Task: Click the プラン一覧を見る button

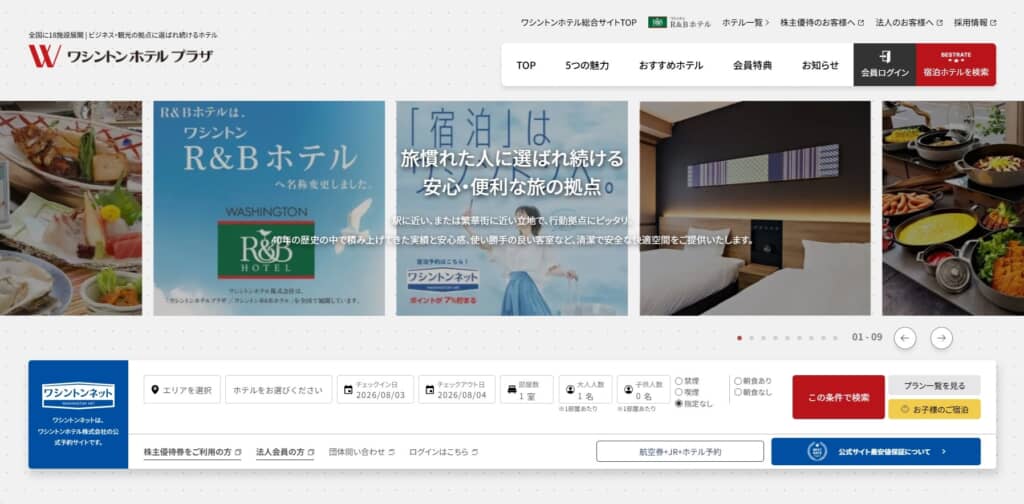Action: pyautogui.click(x=934, y=385)
